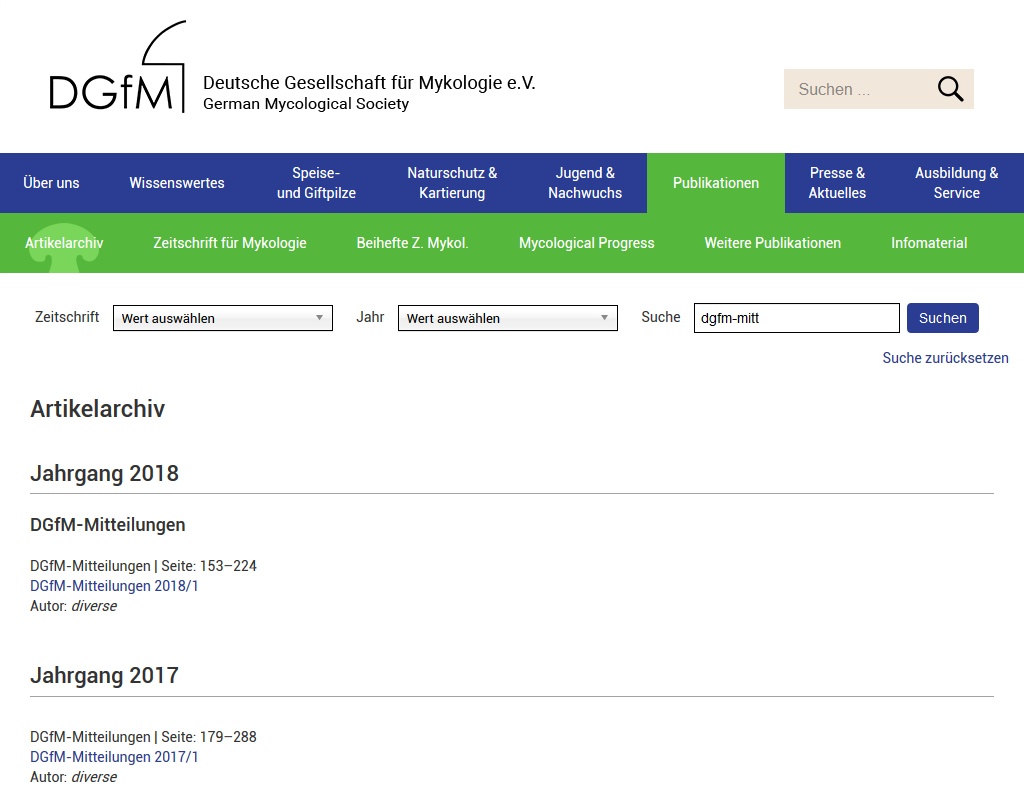Open the Naturschutz & Kartierung menu
This screenshot has height=798, width=1024.
point(452,183)
